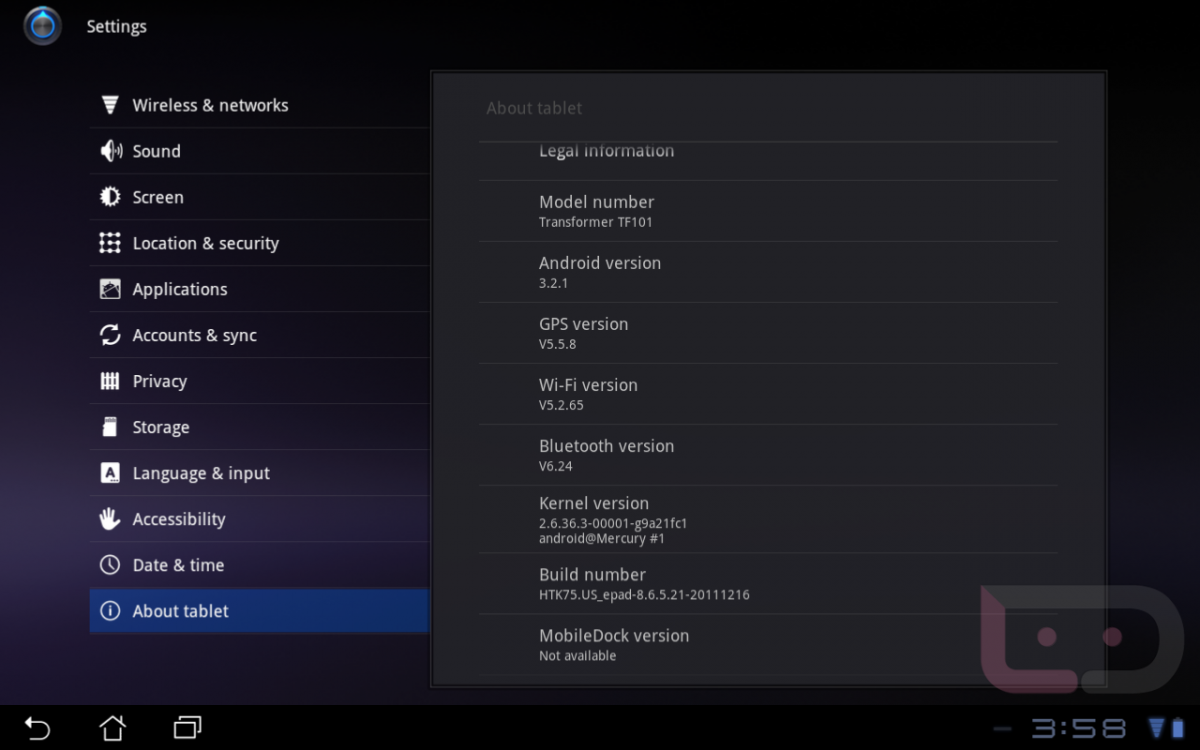Tap the Storage SD card icon
Screen dimensions: 1200x750
point(110,427)
